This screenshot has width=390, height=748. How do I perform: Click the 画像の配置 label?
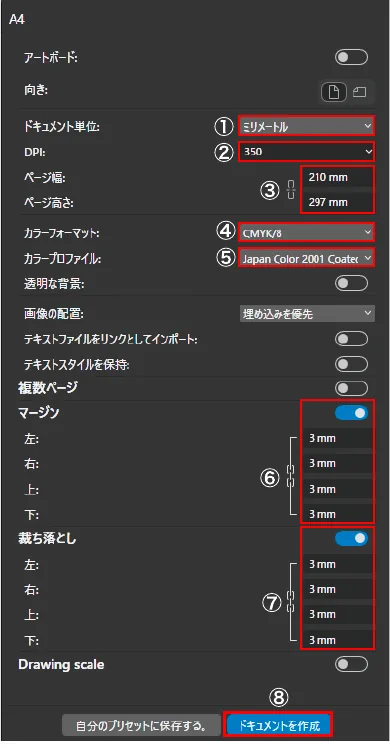coord(53,314)
